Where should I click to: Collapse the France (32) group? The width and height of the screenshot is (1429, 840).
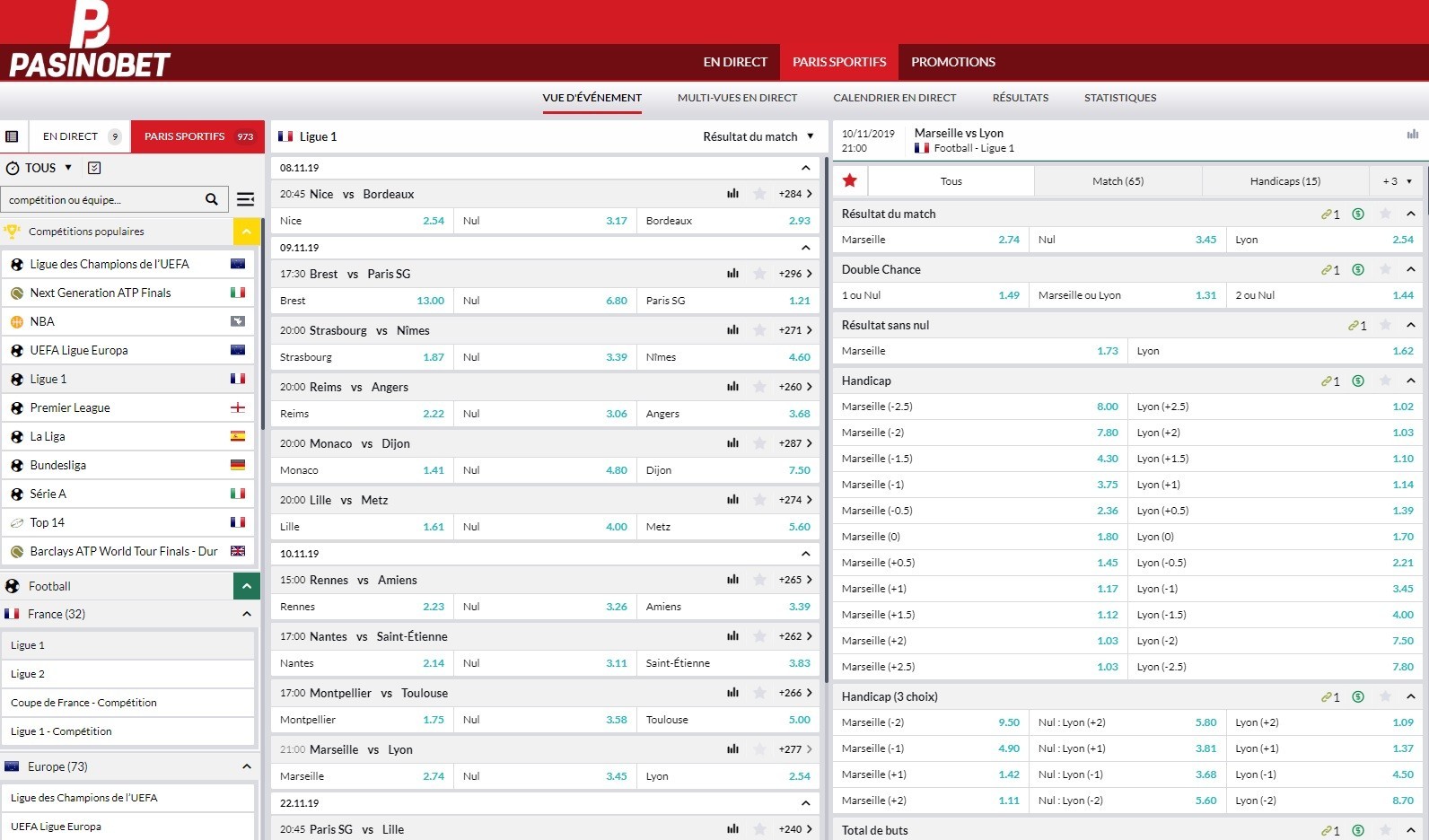pyautogui.click(x=246, y=614)
